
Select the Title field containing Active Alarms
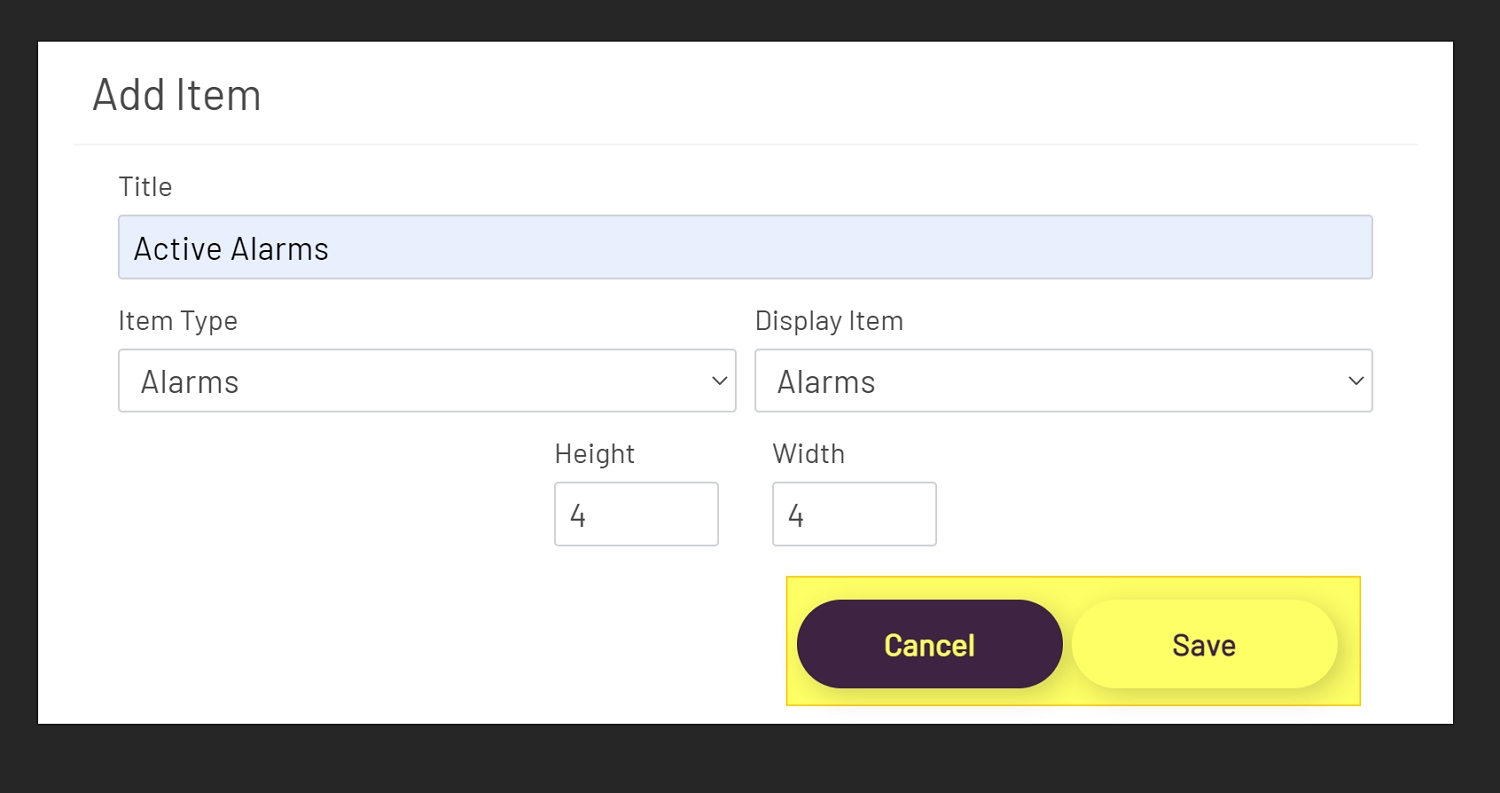(745, 247)
